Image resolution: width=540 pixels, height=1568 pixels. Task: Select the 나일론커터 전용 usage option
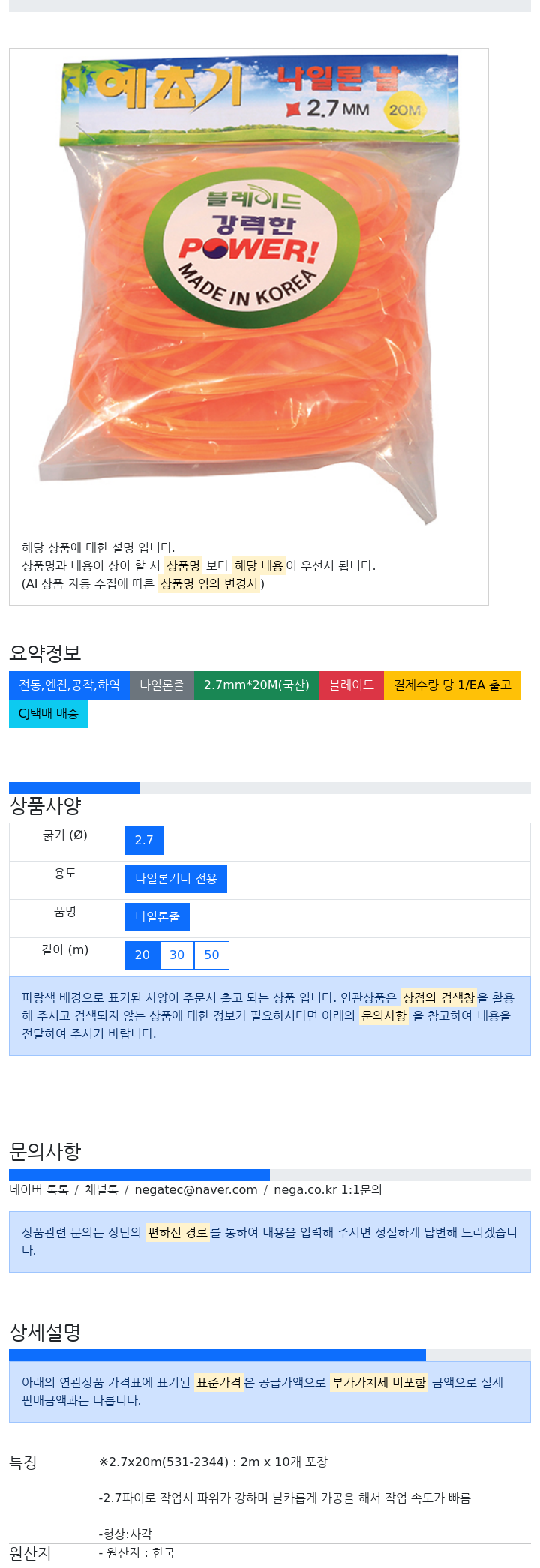176,879
